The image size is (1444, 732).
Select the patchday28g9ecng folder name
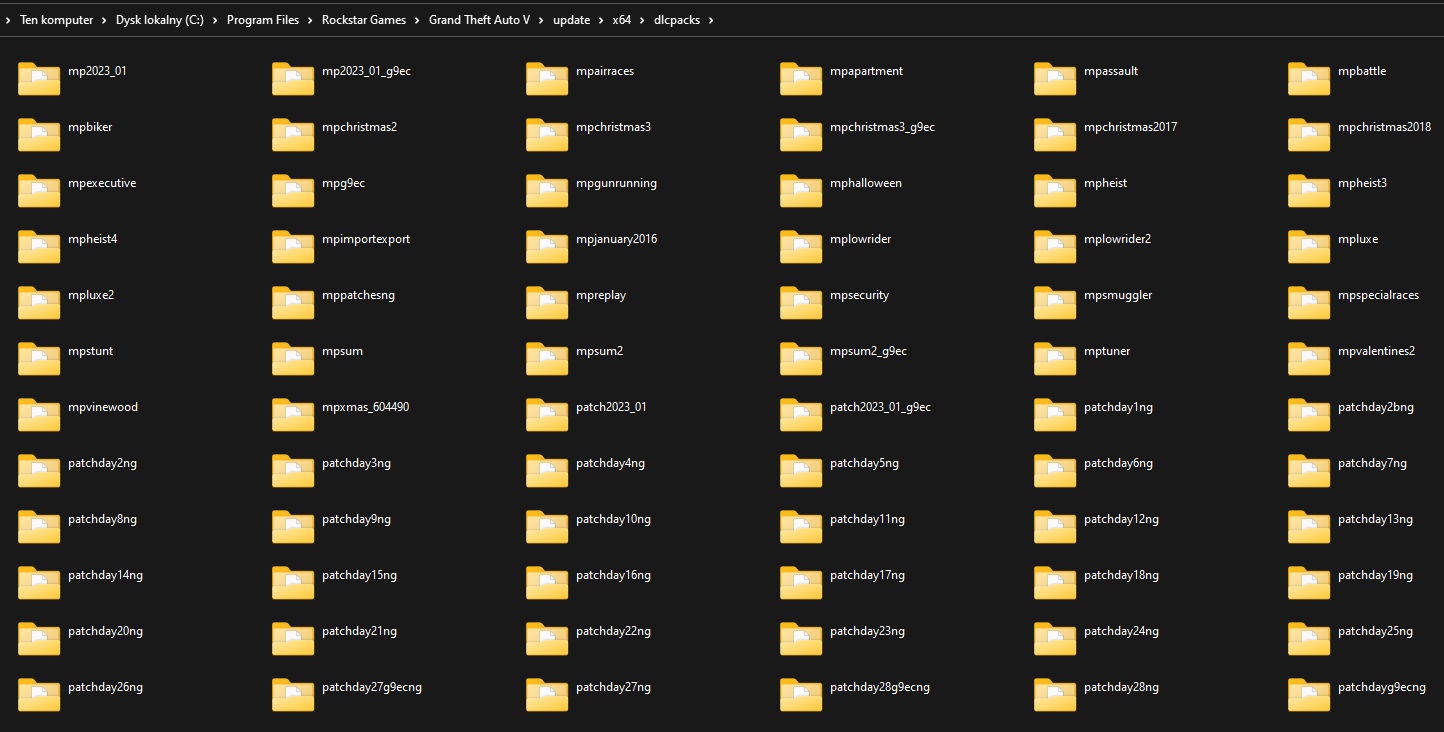point(879,687)
